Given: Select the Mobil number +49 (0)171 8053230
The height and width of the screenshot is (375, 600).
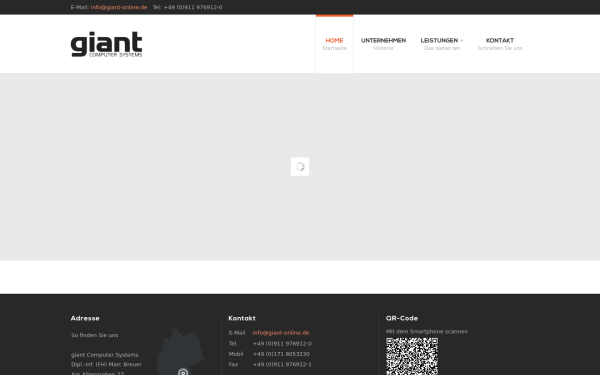Looking at the screenshot, I should (281, 354).
